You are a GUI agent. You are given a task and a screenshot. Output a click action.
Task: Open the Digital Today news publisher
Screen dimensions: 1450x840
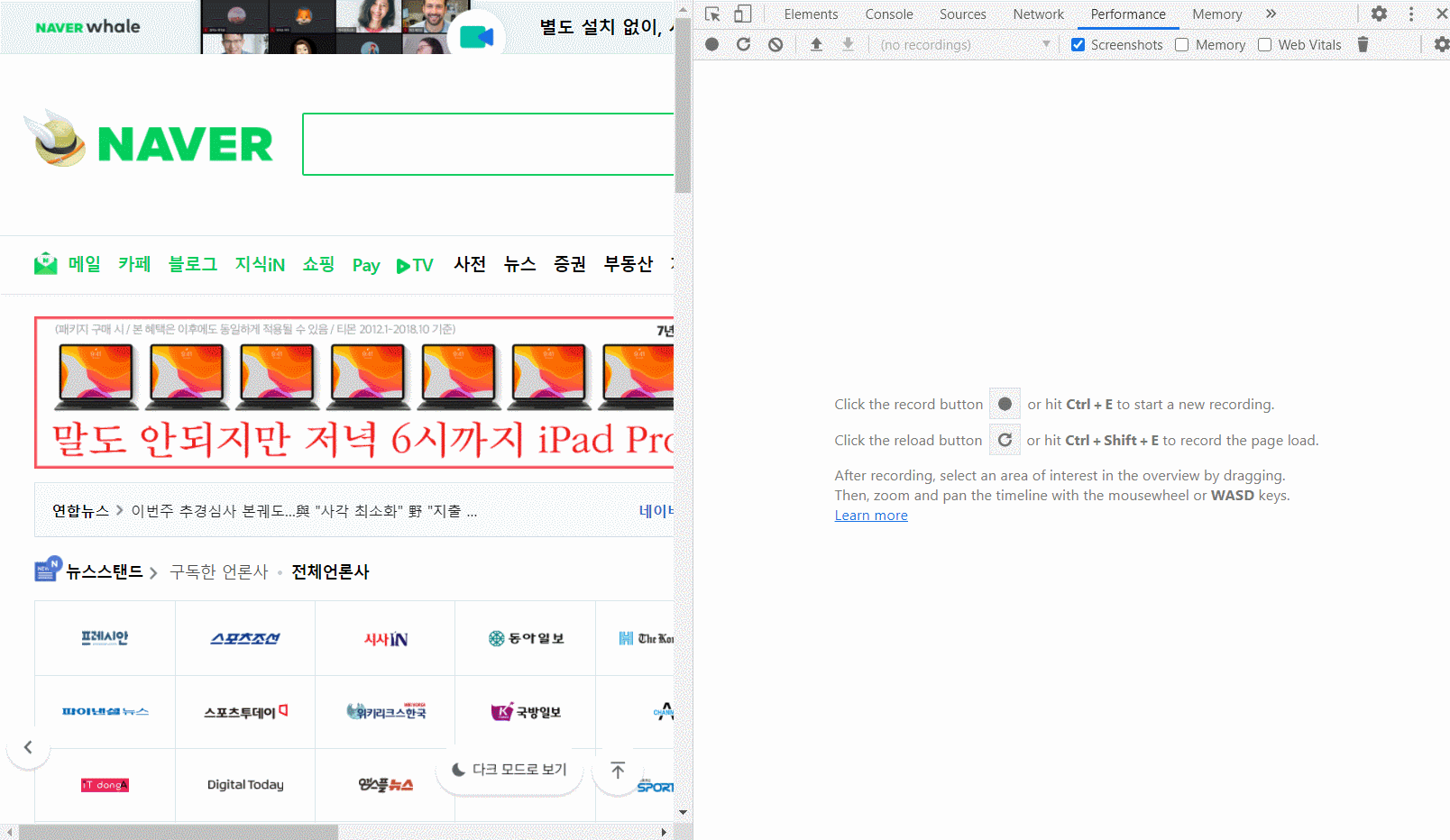245,785
